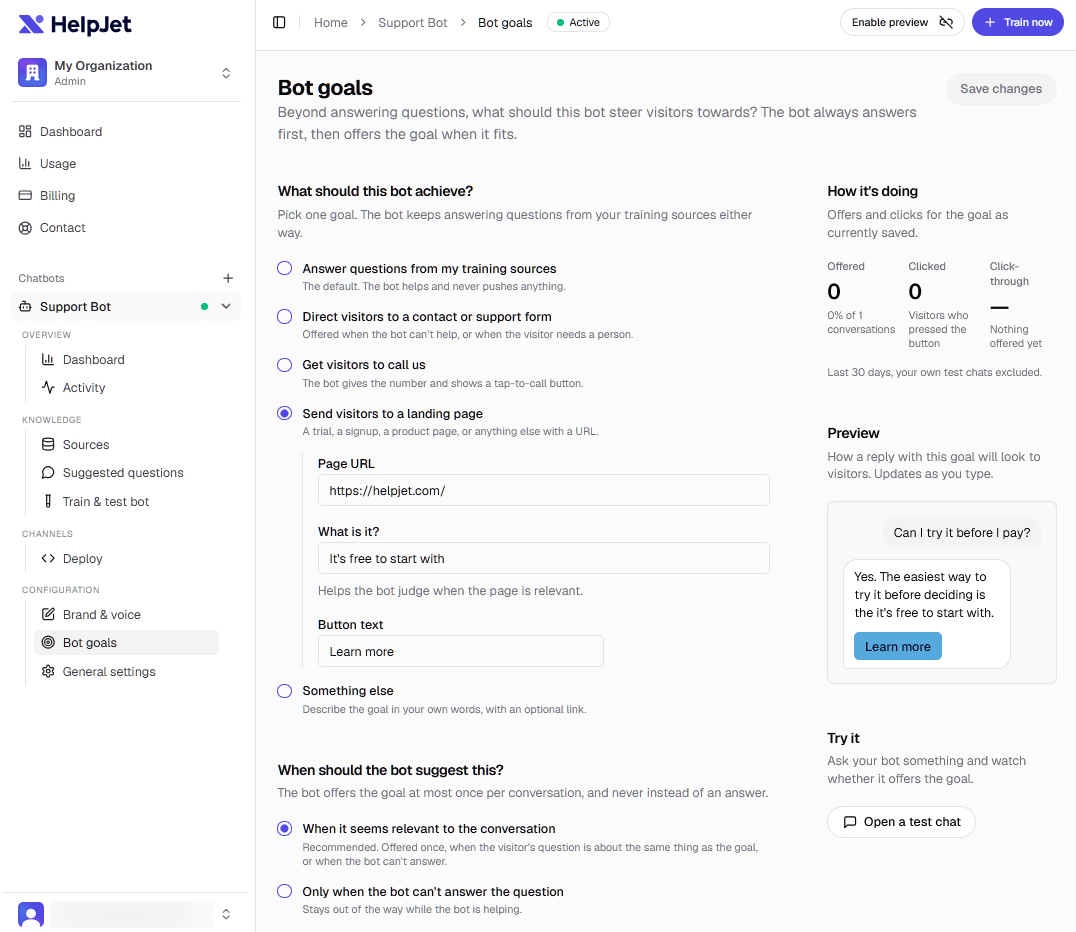Click 'Last 30 days, your own test chats excluded.'
The image size is (1076, 932).
(935, 373)
